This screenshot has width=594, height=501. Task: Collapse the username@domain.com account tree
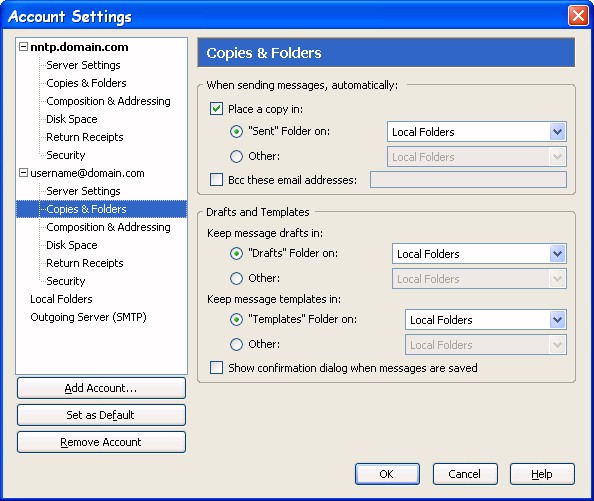tap(23, 173)
